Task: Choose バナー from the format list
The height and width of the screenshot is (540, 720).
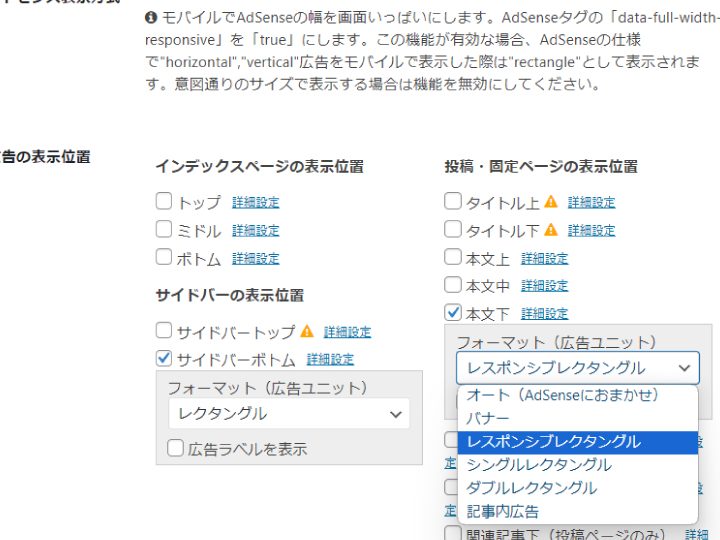Action: [578, 418]
